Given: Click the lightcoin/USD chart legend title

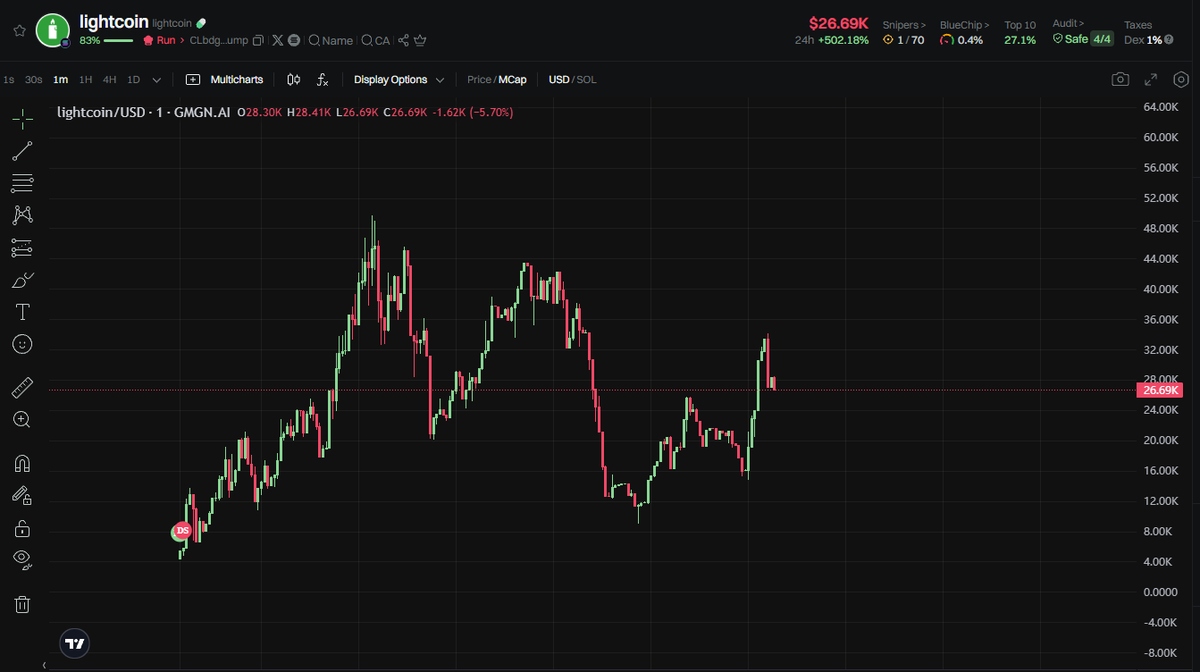Looking at the screenshot, I should tap(144, 112).
